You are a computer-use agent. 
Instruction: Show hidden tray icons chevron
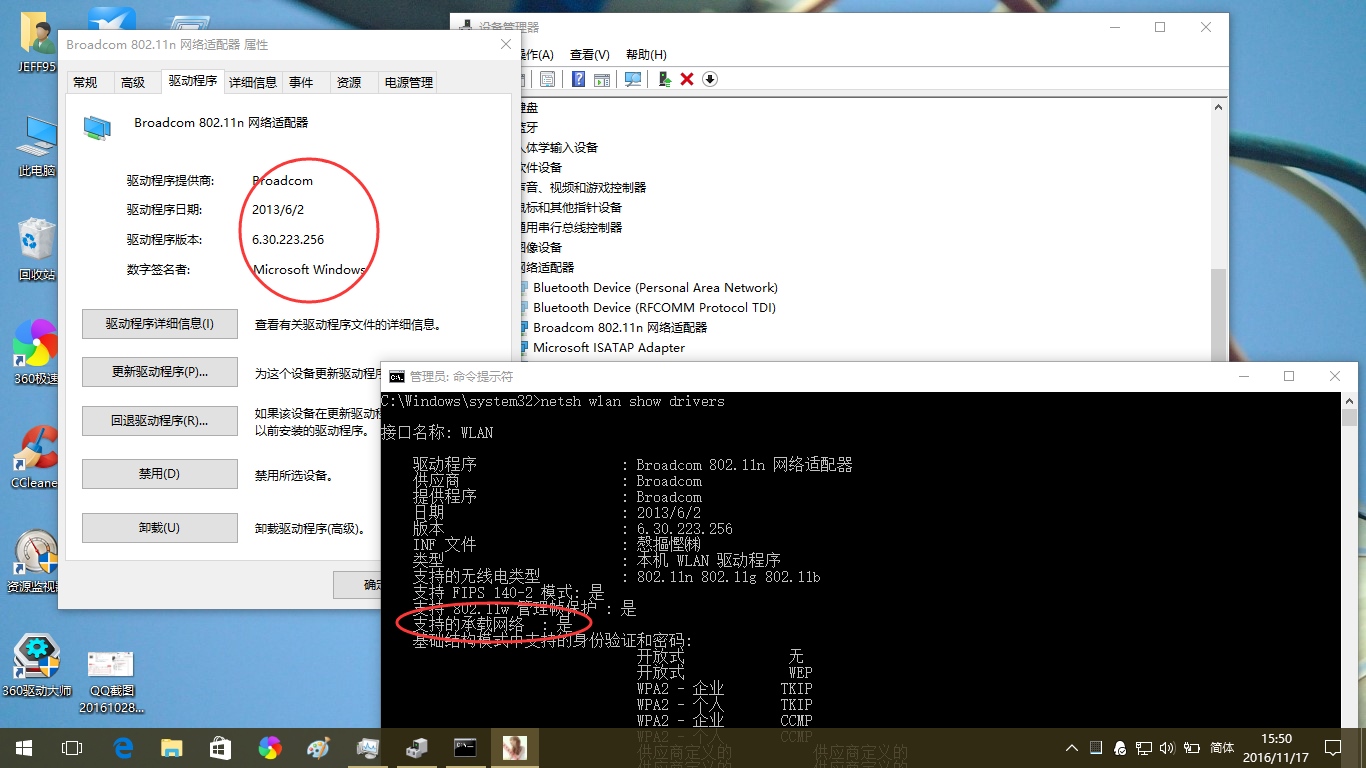click(x=1072, y=747)
